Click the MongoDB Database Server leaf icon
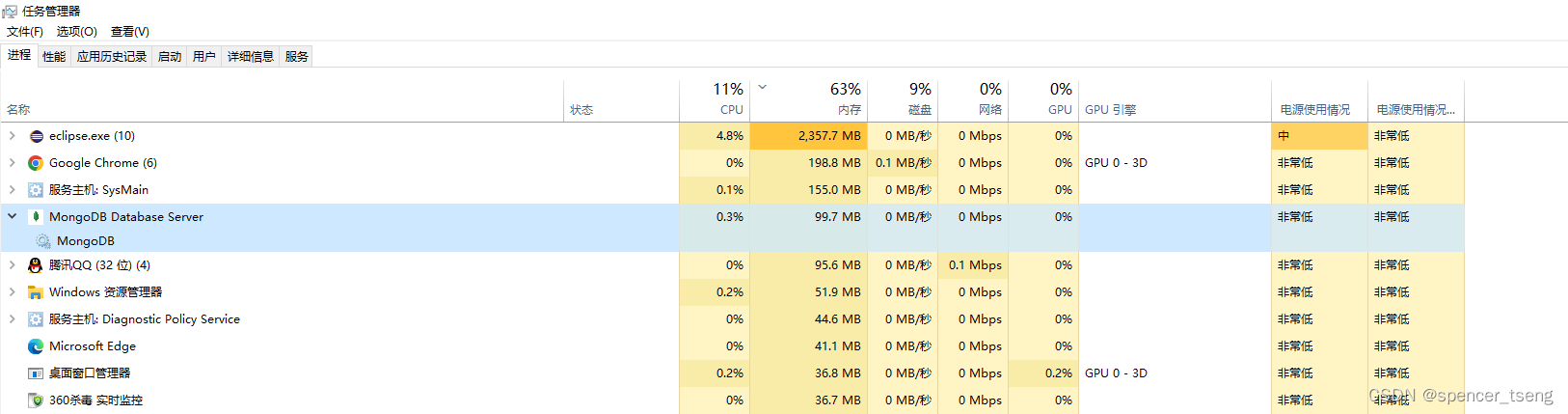 pyautogui.click(x=36, y=217)
